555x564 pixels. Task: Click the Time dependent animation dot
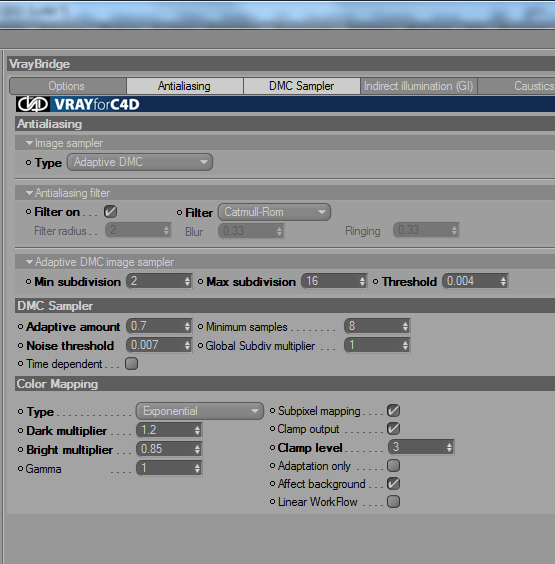tap(21, 364)
